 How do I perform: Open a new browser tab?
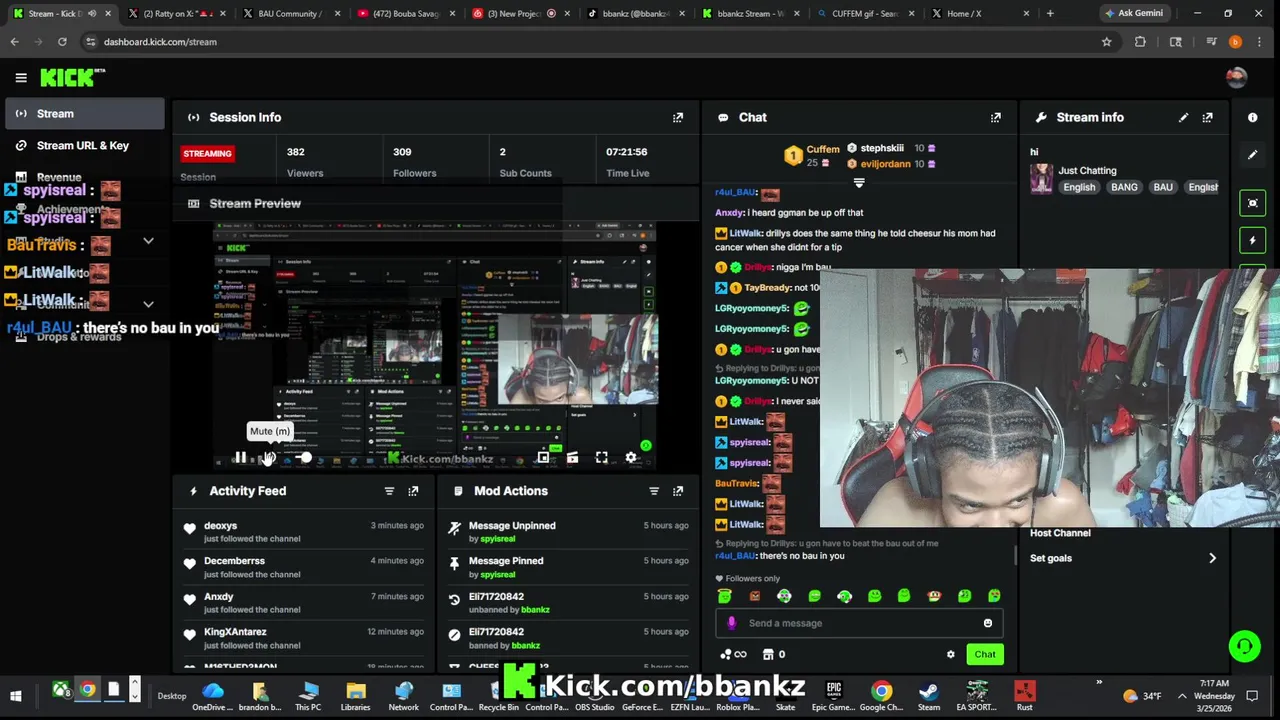coord(1050,13)
